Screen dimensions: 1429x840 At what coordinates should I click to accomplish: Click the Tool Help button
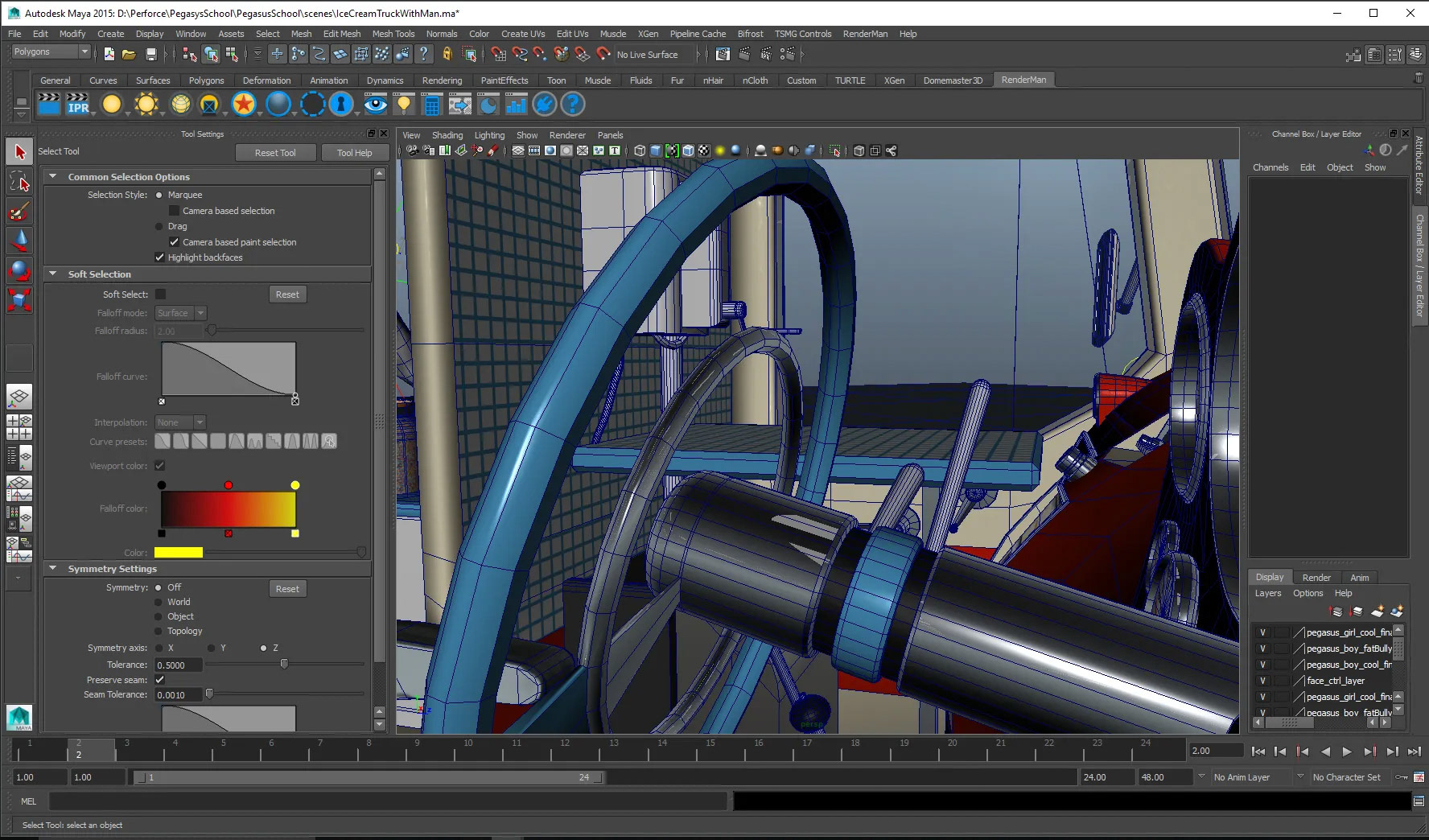354,153
